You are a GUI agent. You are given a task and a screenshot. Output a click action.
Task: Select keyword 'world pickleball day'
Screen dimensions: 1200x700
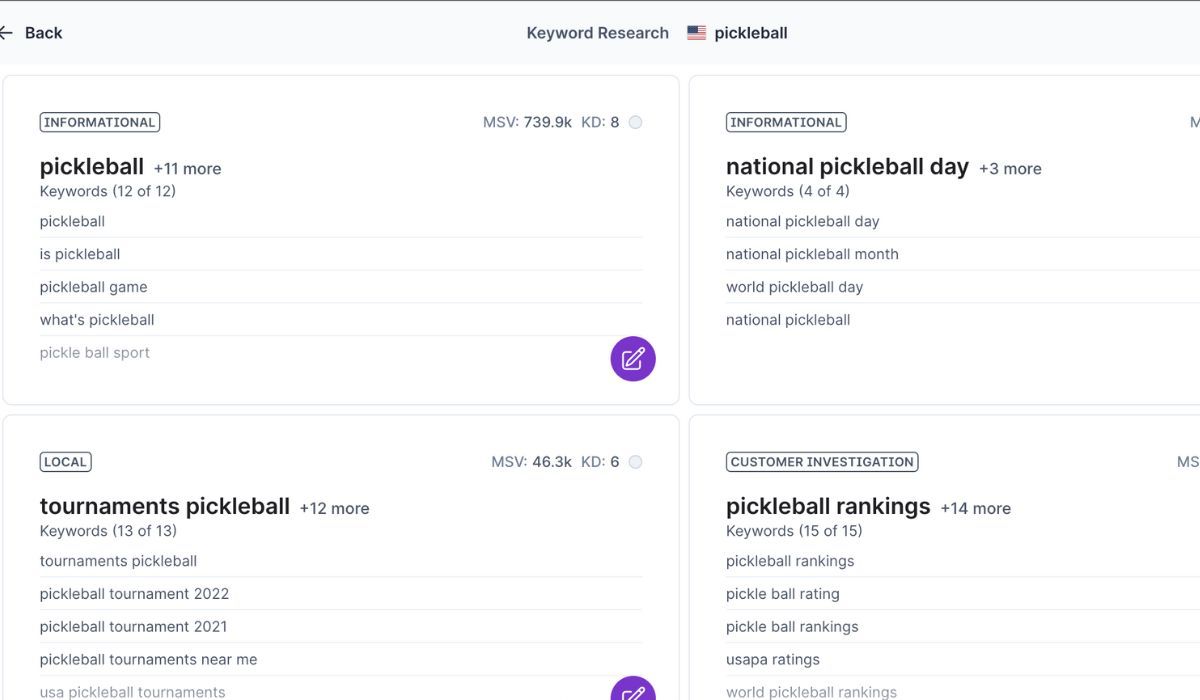click(x=794, y=287)
